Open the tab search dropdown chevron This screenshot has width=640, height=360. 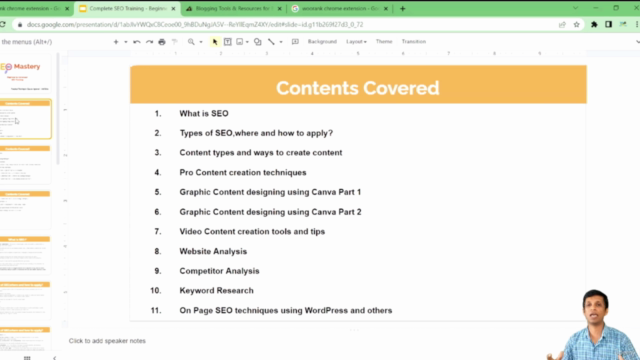tap(575, 8)
